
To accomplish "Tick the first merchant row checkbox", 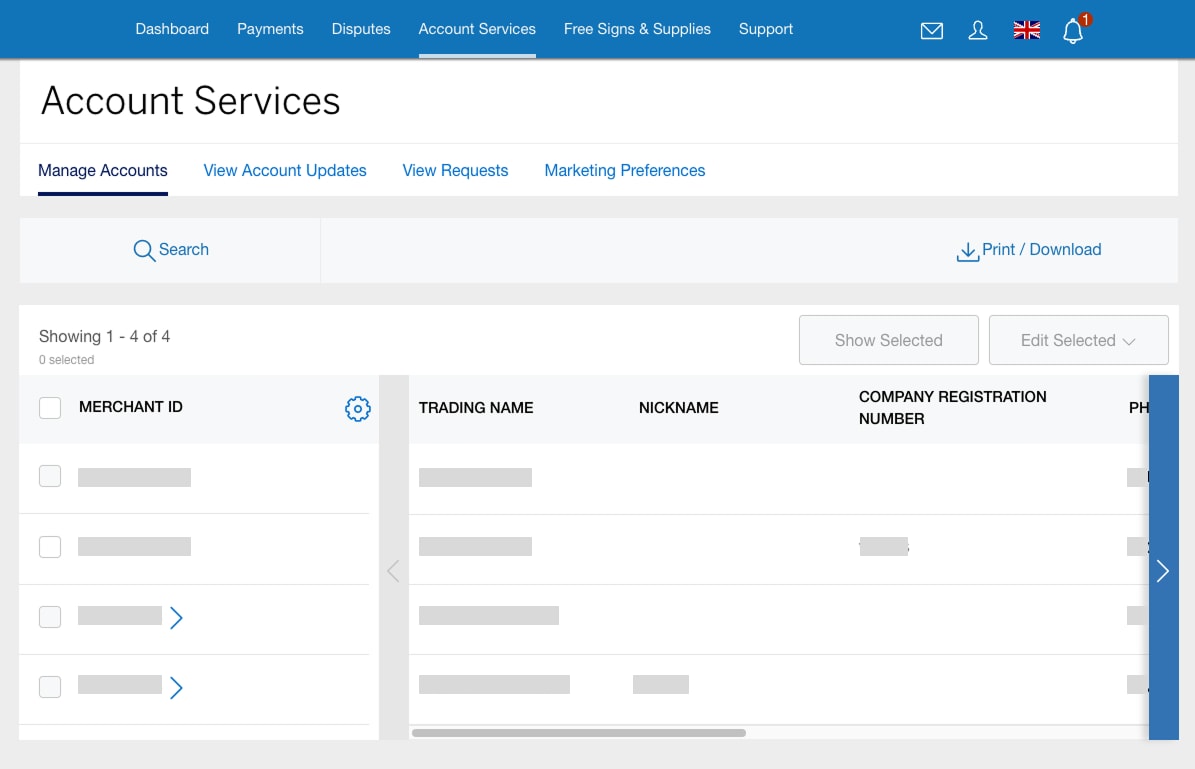I will point(50,476).
